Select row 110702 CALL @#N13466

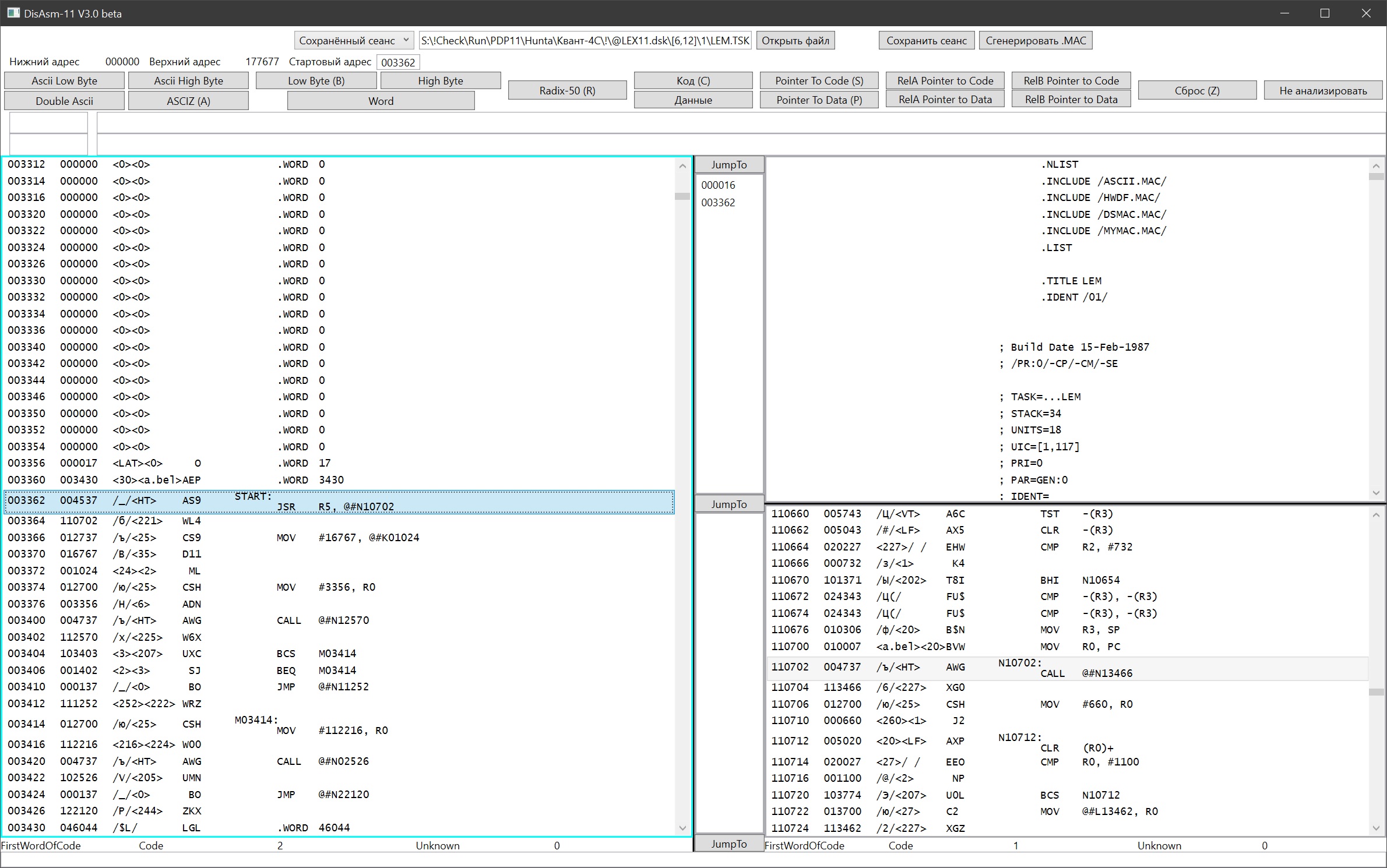(1066, 669)
